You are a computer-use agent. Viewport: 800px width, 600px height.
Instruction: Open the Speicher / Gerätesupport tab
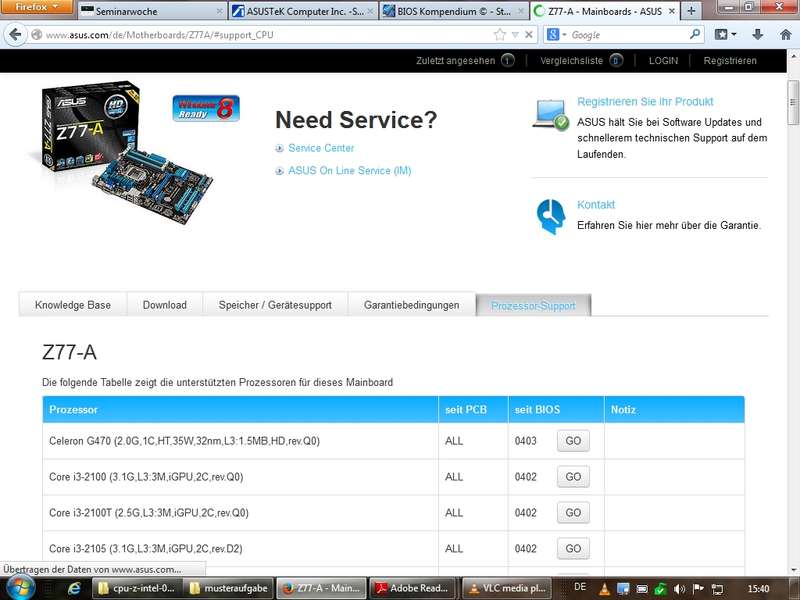coord(275,305)
